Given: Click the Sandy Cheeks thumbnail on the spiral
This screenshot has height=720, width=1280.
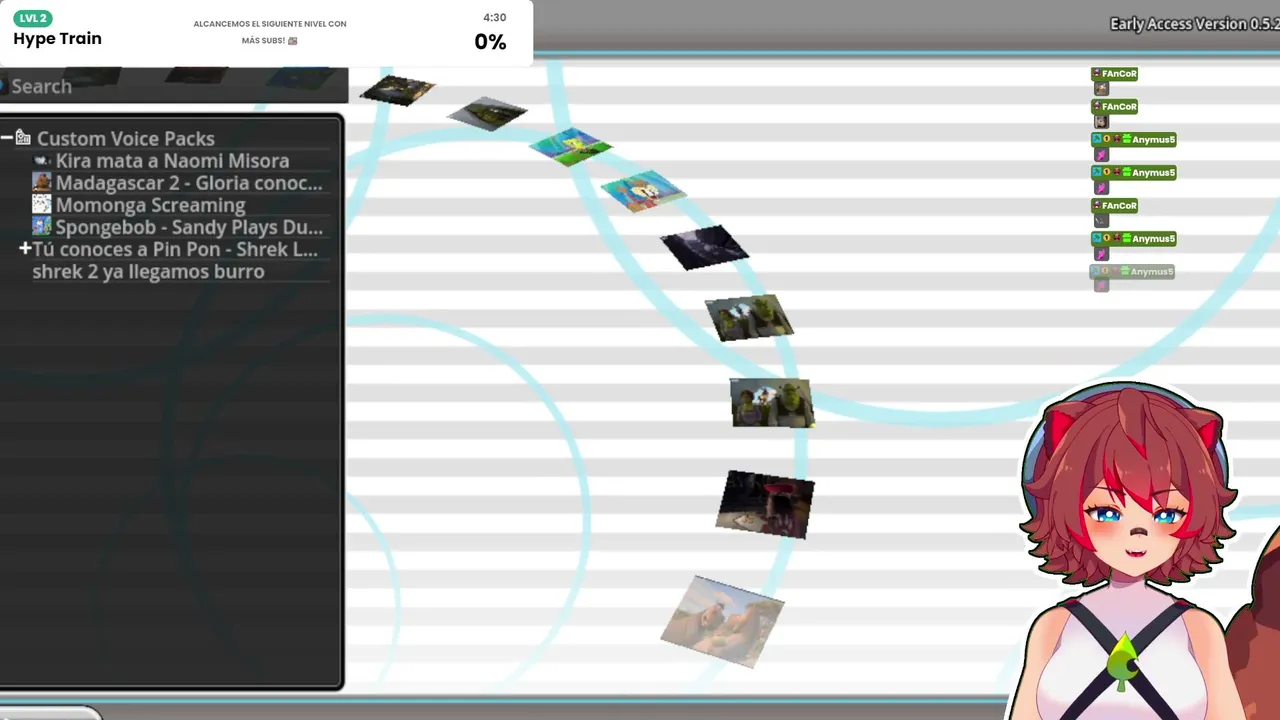Looking at the screenshot, I should pos(643,190).
